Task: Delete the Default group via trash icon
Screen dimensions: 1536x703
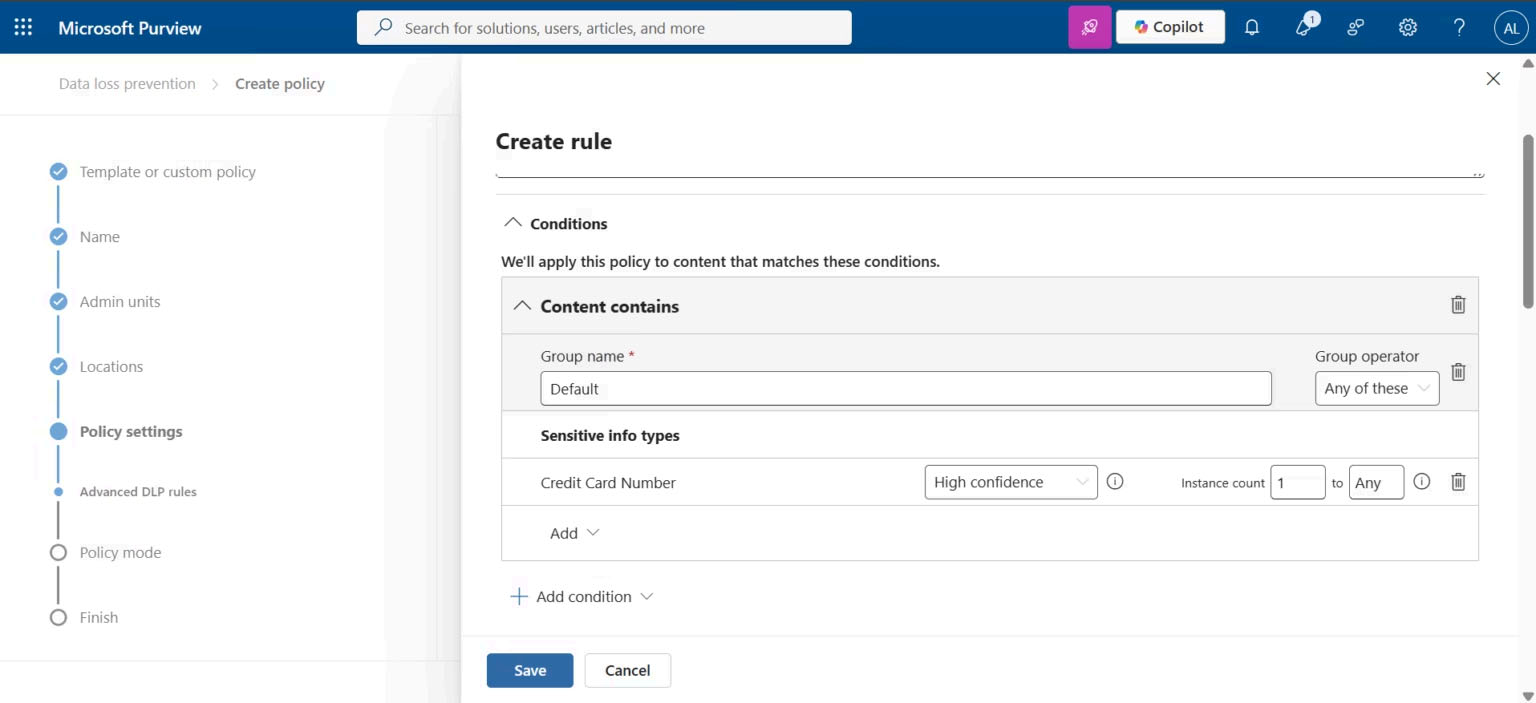Action: click(x=1458, y=371)
